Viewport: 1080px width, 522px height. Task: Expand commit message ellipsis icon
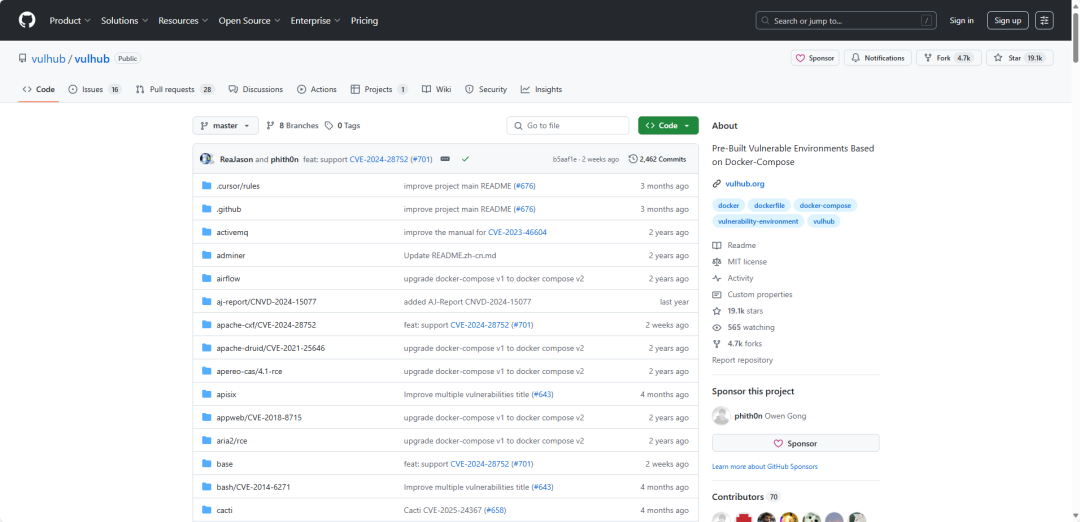point(445,159)
